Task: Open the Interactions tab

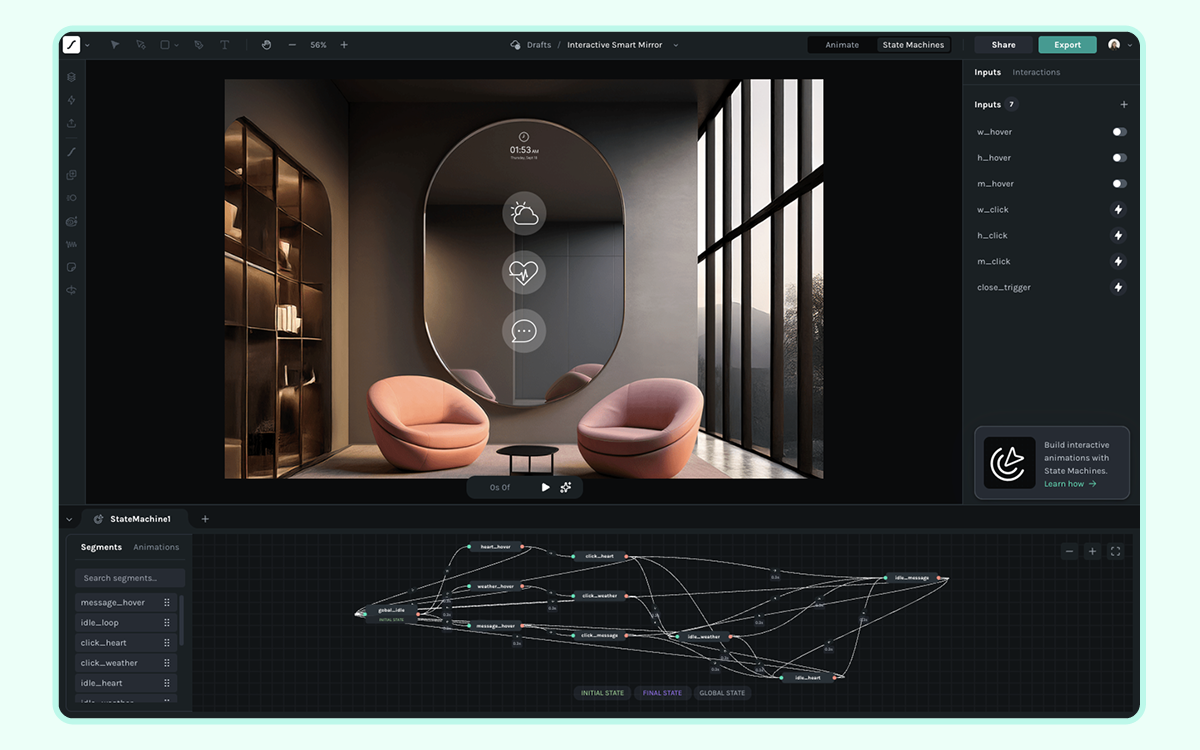Action: 1036,73
